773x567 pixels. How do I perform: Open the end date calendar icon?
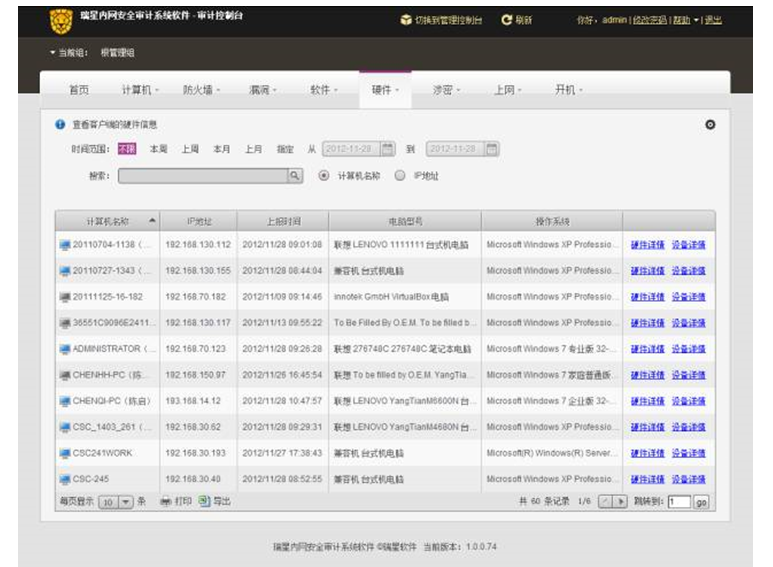point(491,149)
